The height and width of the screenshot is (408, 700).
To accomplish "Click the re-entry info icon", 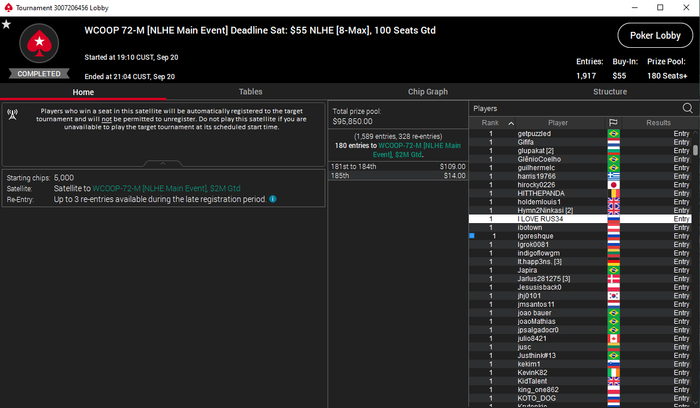I will click(x=273, y=199).
